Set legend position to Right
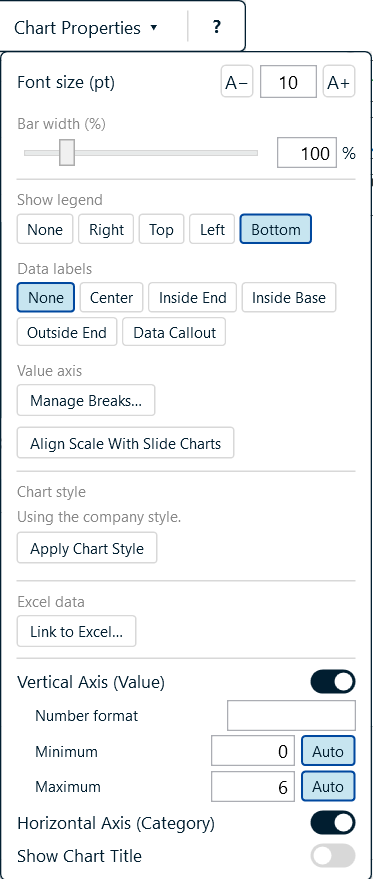The image size is (373, 879). point(106,229)
